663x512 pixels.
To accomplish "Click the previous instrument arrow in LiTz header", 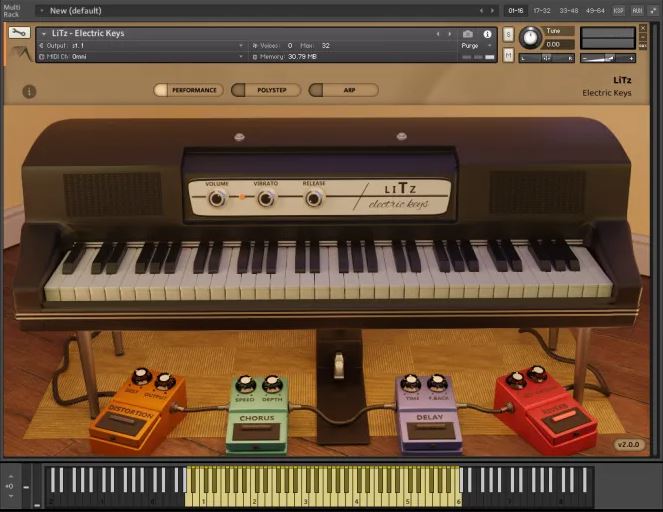I will pyautogui.click(x=438, y=34).
